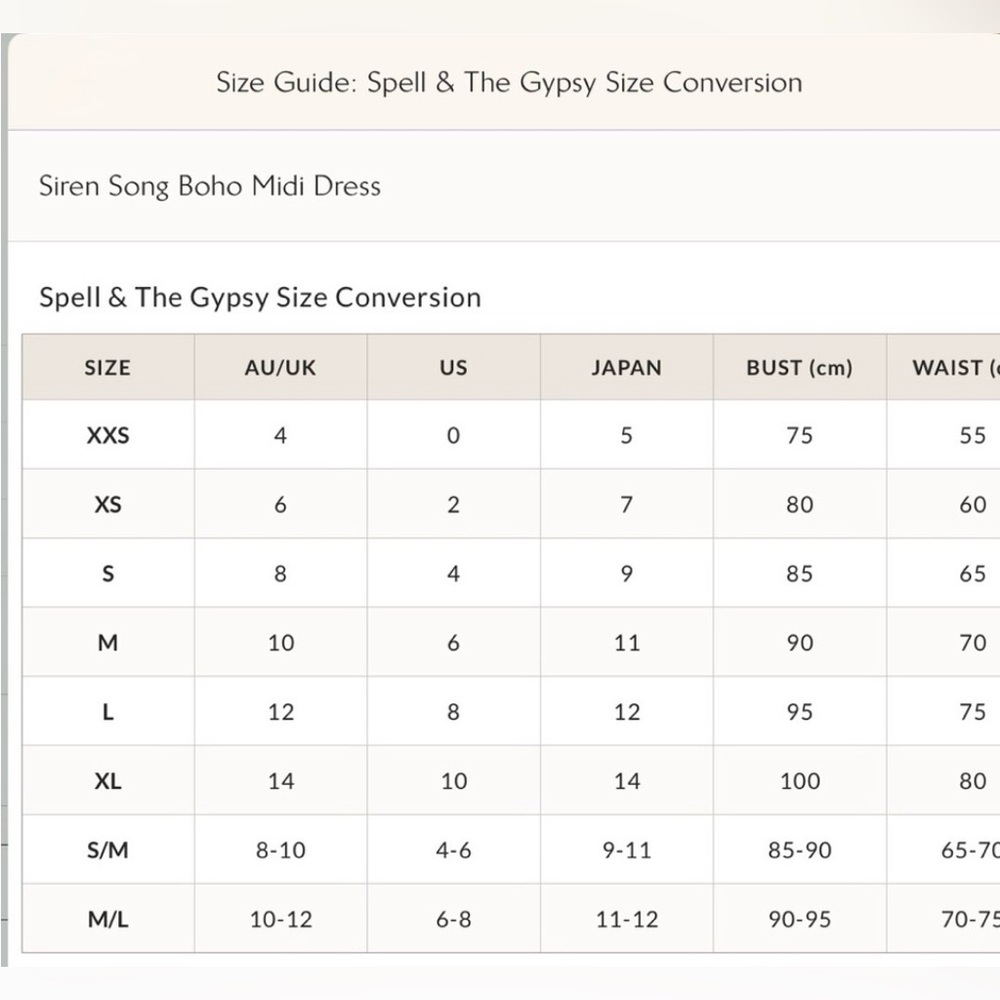
Task: Select the S size row label
Action: coord(108,574)
